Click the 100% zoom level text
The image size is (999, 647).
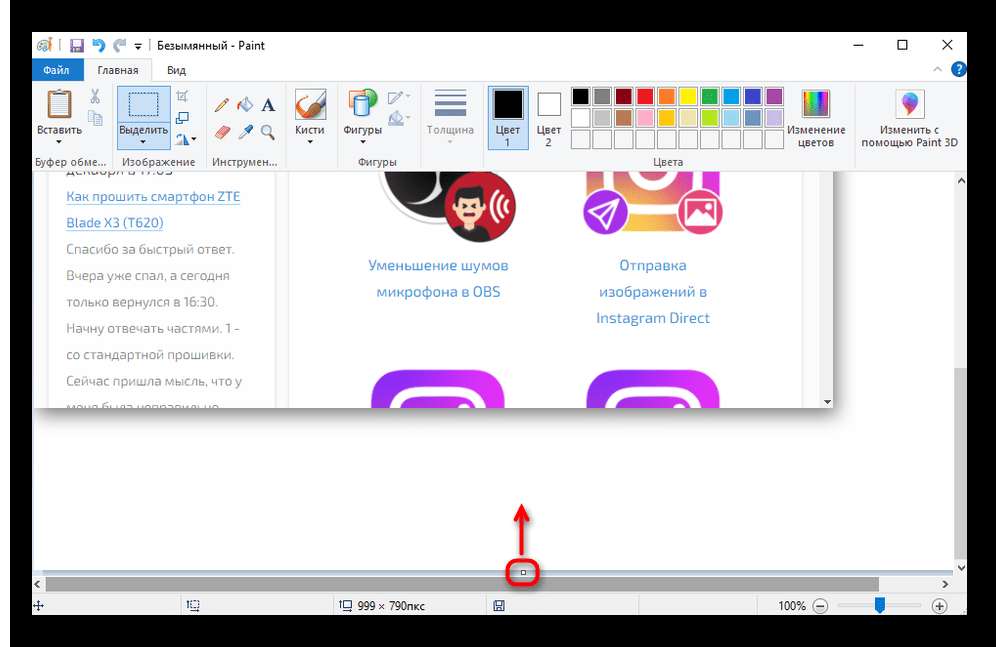[x=791, y=606]
